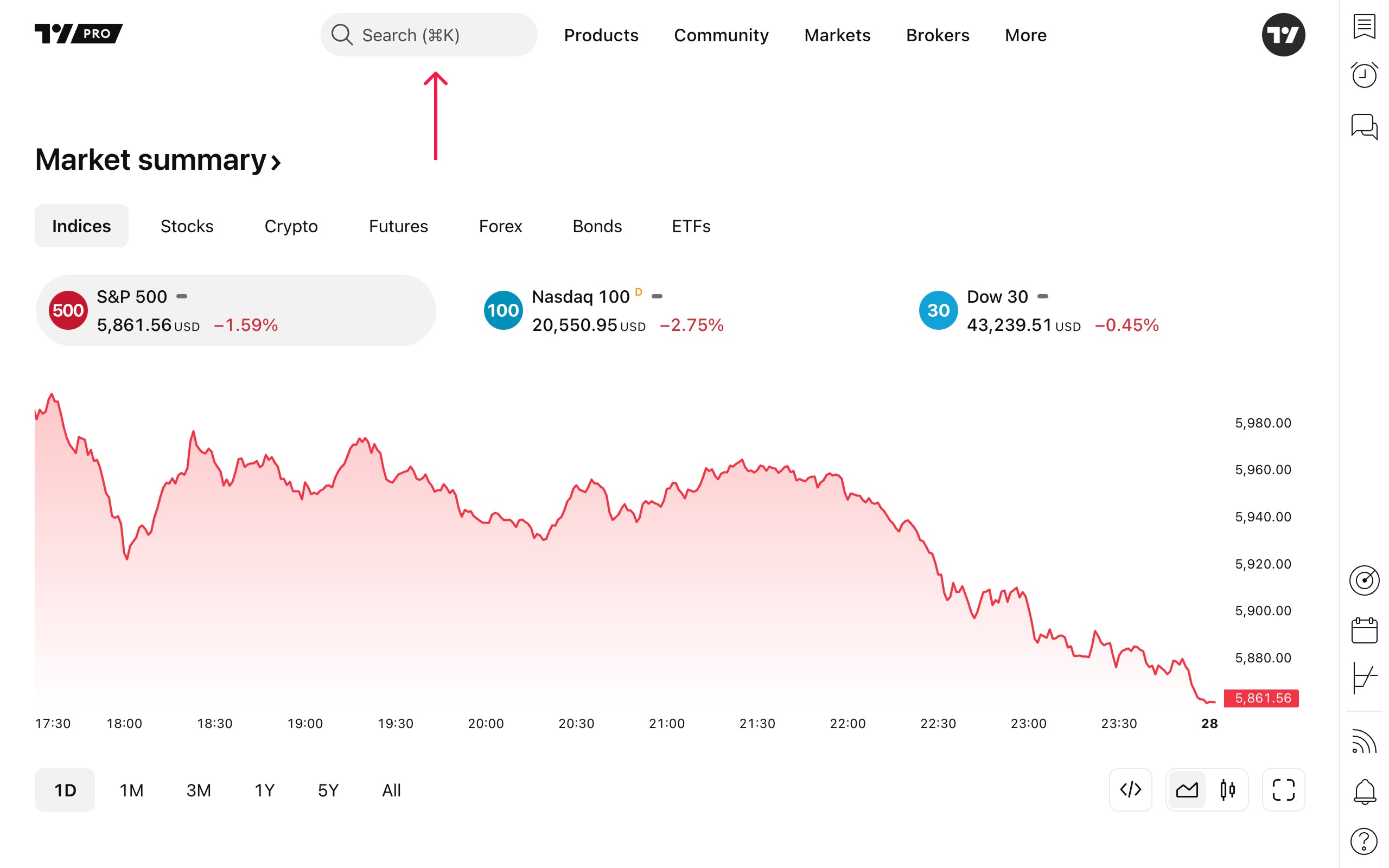This screenshot has width=1389, height=868.
Task: Open the chats speech bubble icon
Action: point(1363,126)
